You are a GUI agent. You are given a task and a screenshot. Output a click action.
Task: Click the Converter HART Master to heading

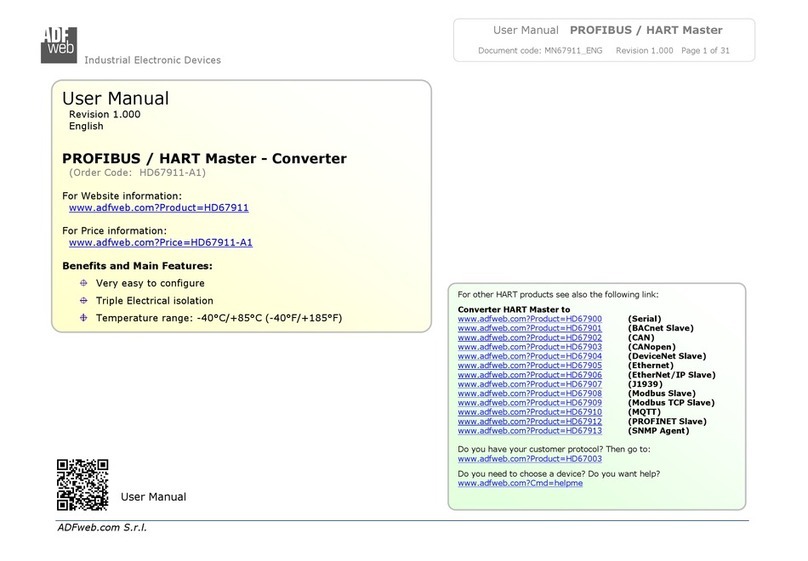(x=514, y=310)
